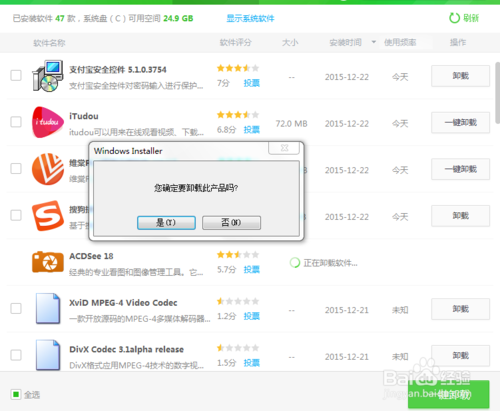Click 卸载 for DivX Codec 3.1alpha
Viewport: 500px width, 411px height.
click(460, 356)
